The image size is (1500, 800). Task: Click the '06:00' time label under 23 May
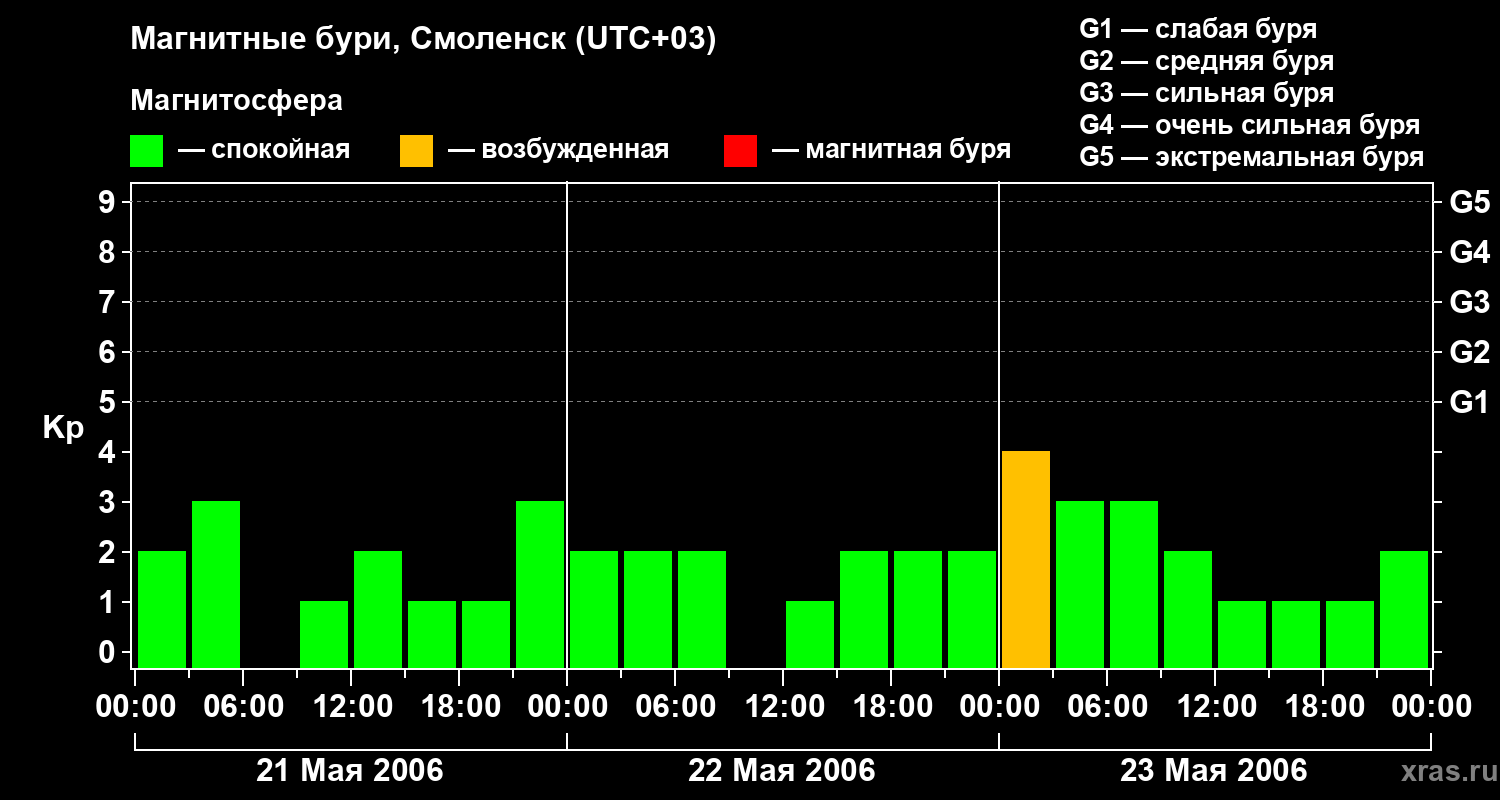pyautogui.click(x=1107, y=707)
